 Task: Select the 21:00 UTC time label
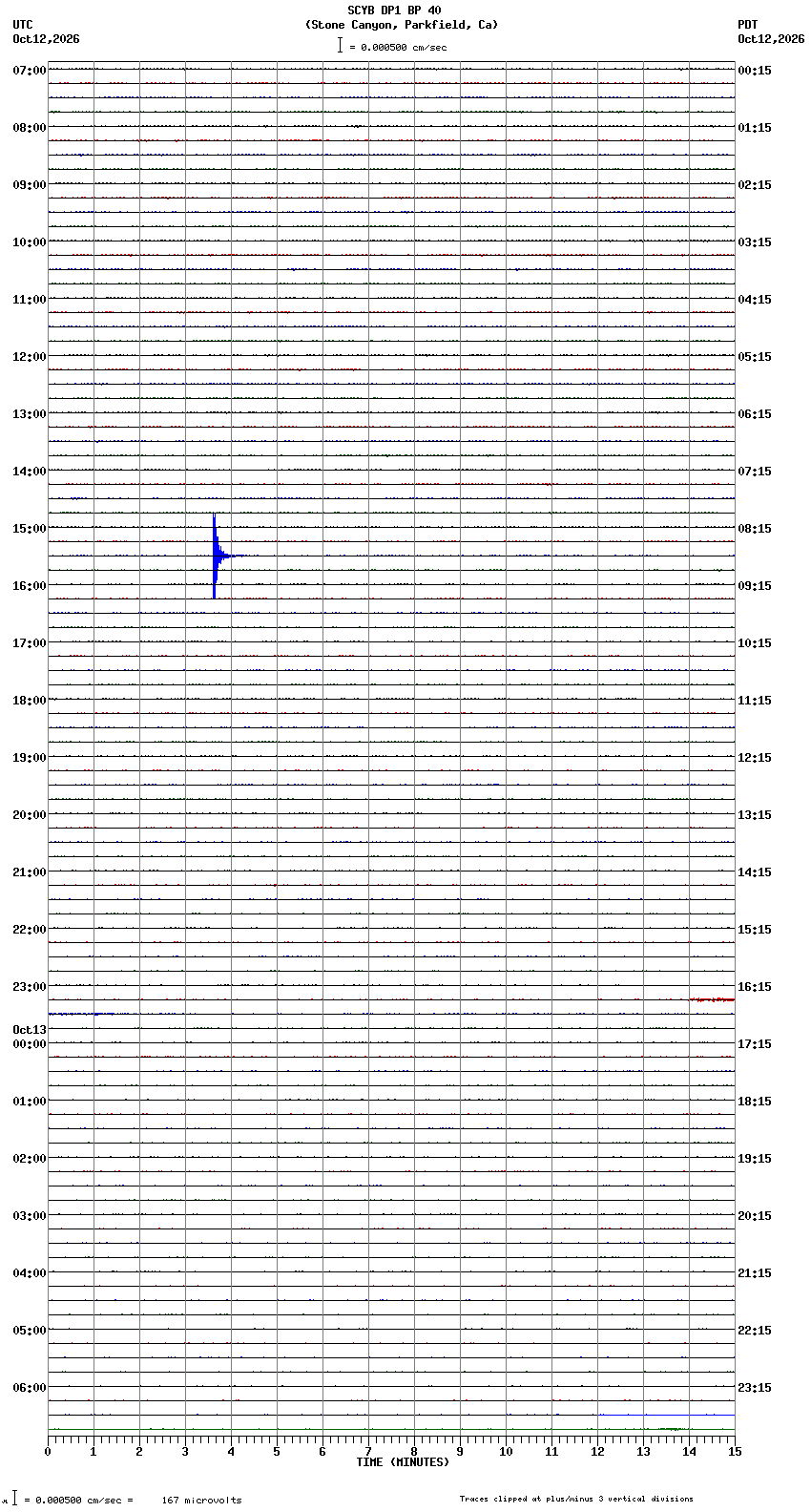point(30,872)
